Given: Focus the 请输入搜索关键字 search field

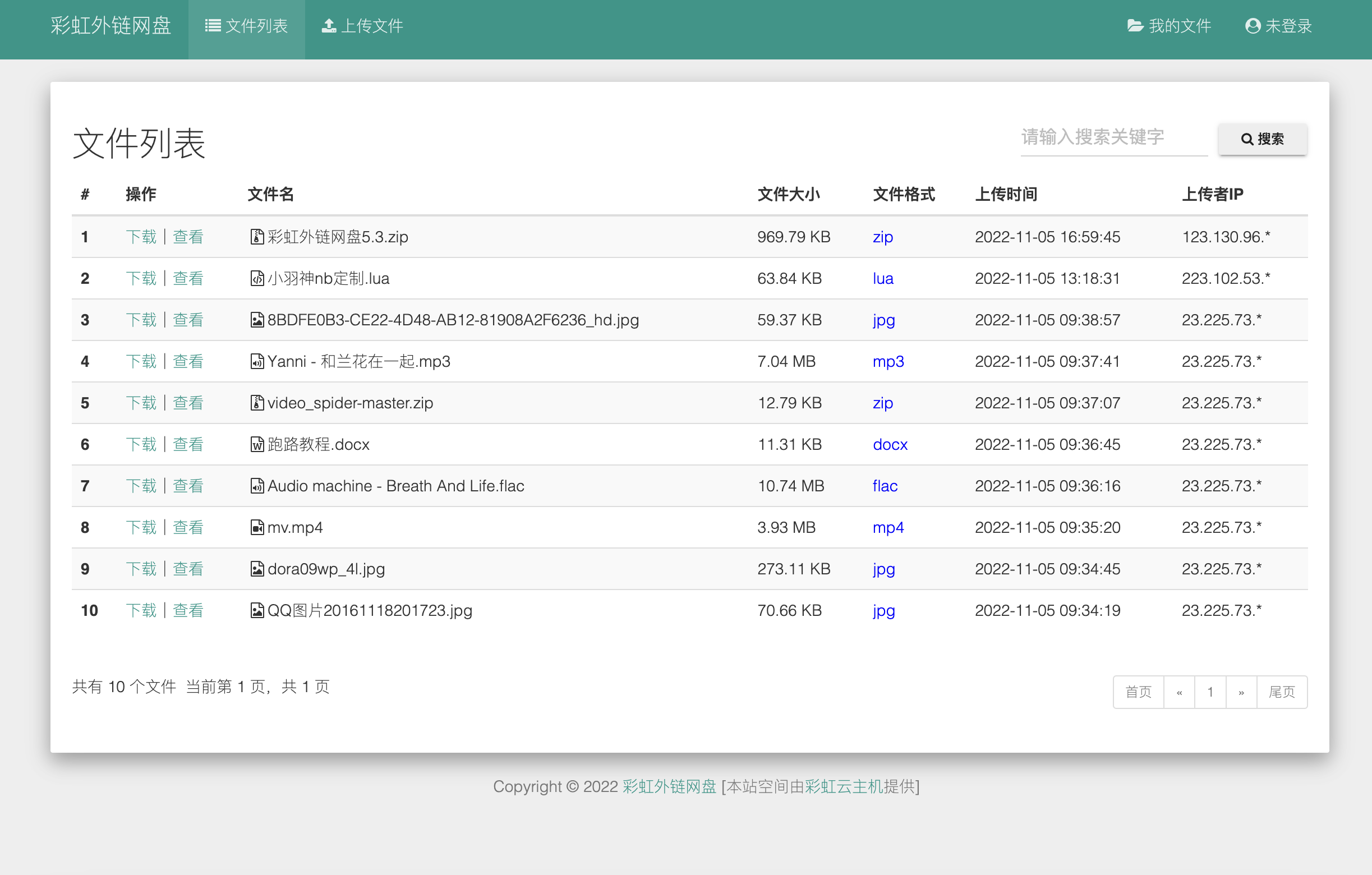Looking at the screenshot, I should click(x=1113, y=138).
